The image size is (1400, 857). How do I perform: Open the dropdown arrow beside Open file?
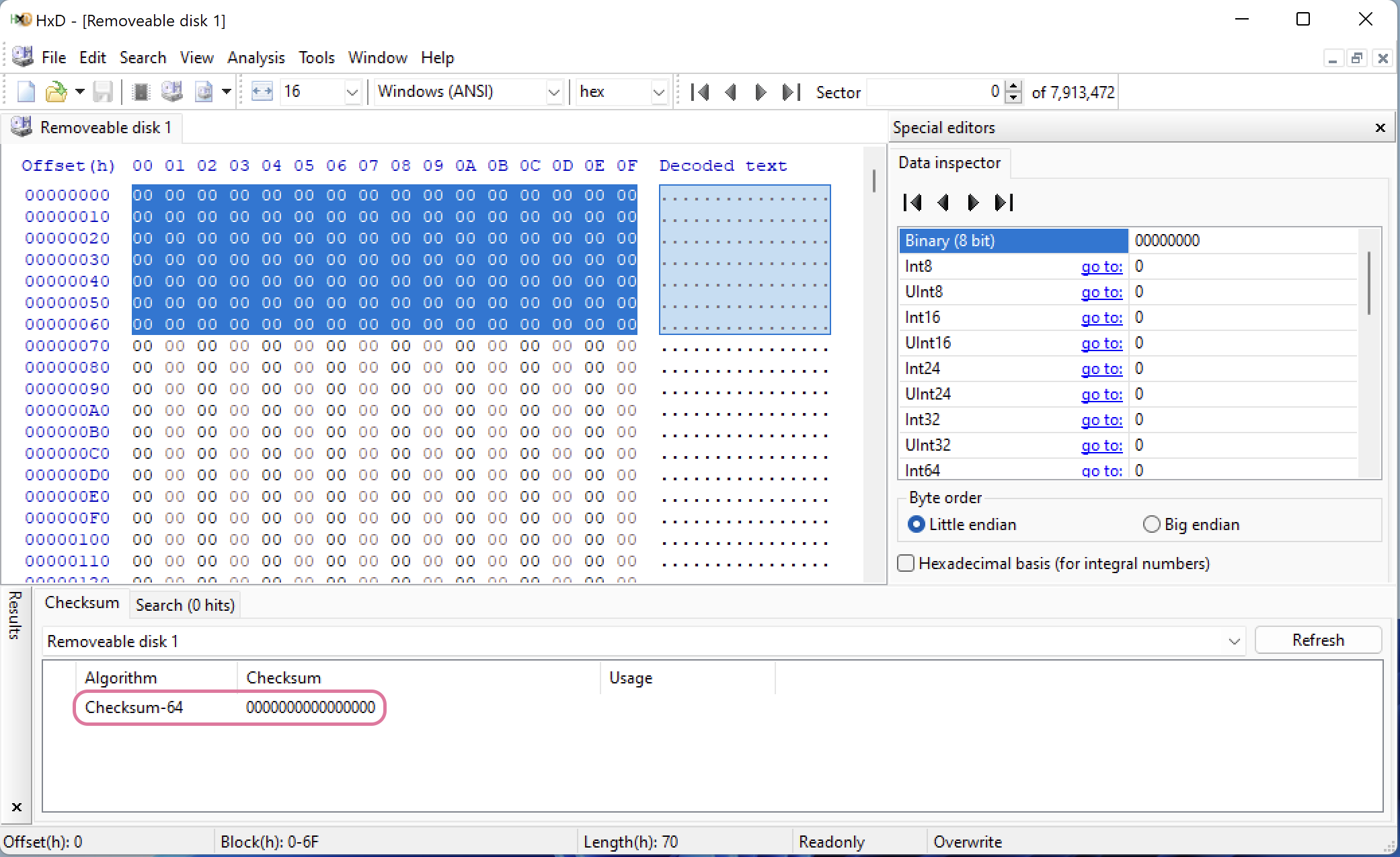tap(79, 91)
